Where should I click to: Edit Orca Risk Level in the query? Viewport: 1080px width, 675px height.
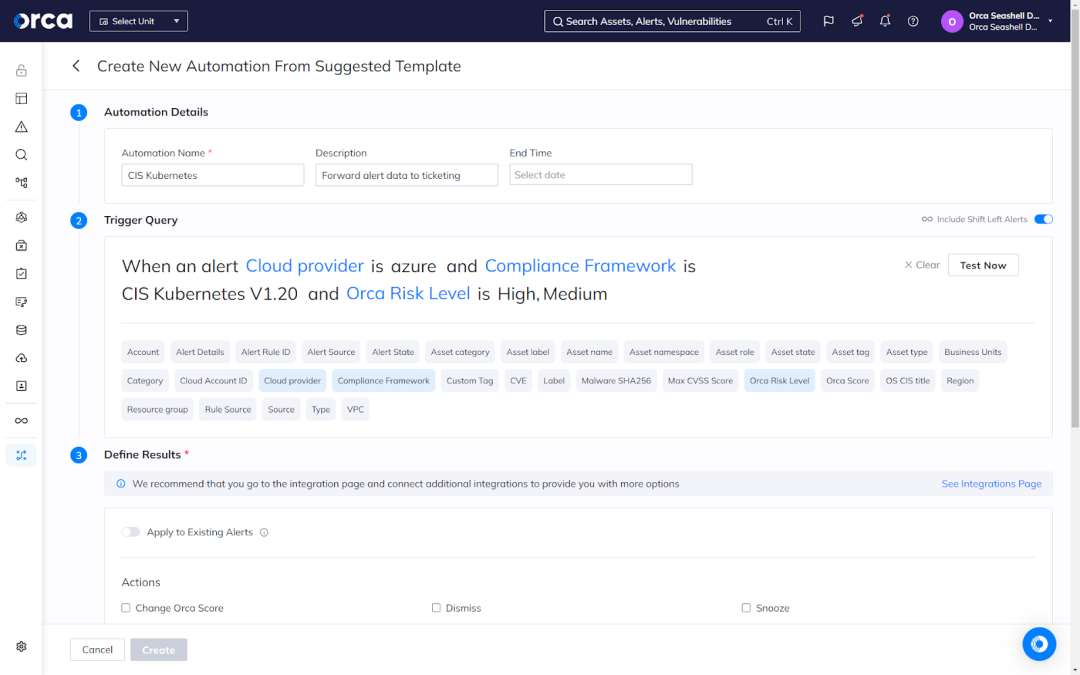(408, 293)
